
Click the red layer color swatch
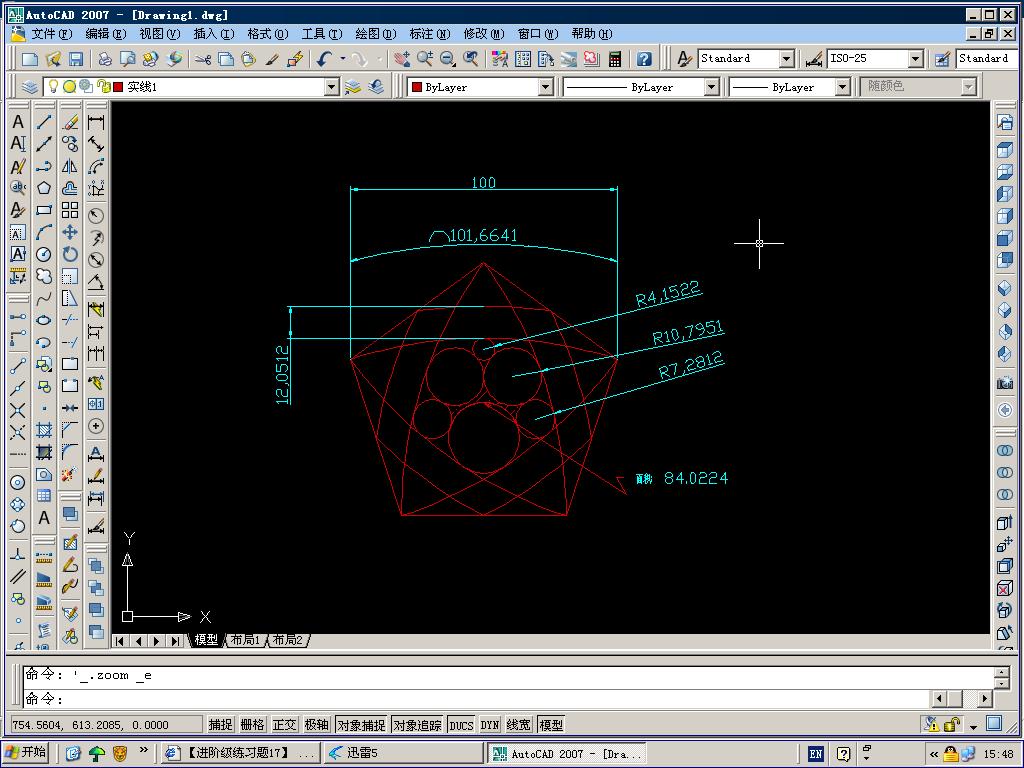(118, 87)
